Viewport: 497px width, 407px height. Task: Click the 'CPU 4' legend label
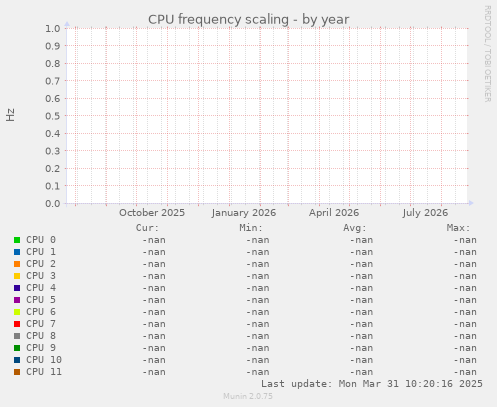[x=41, y=288]
